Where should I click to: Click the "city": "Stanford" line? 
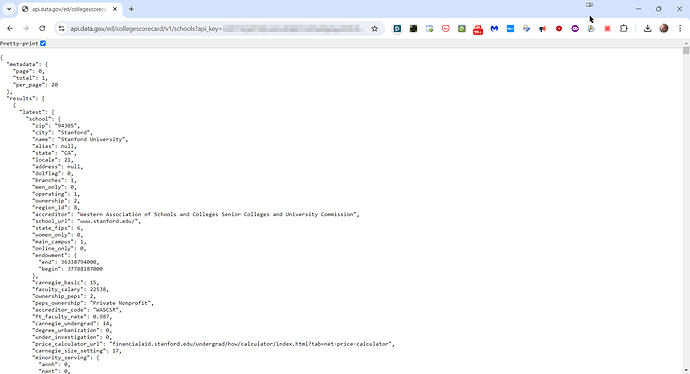click(62, 132)
